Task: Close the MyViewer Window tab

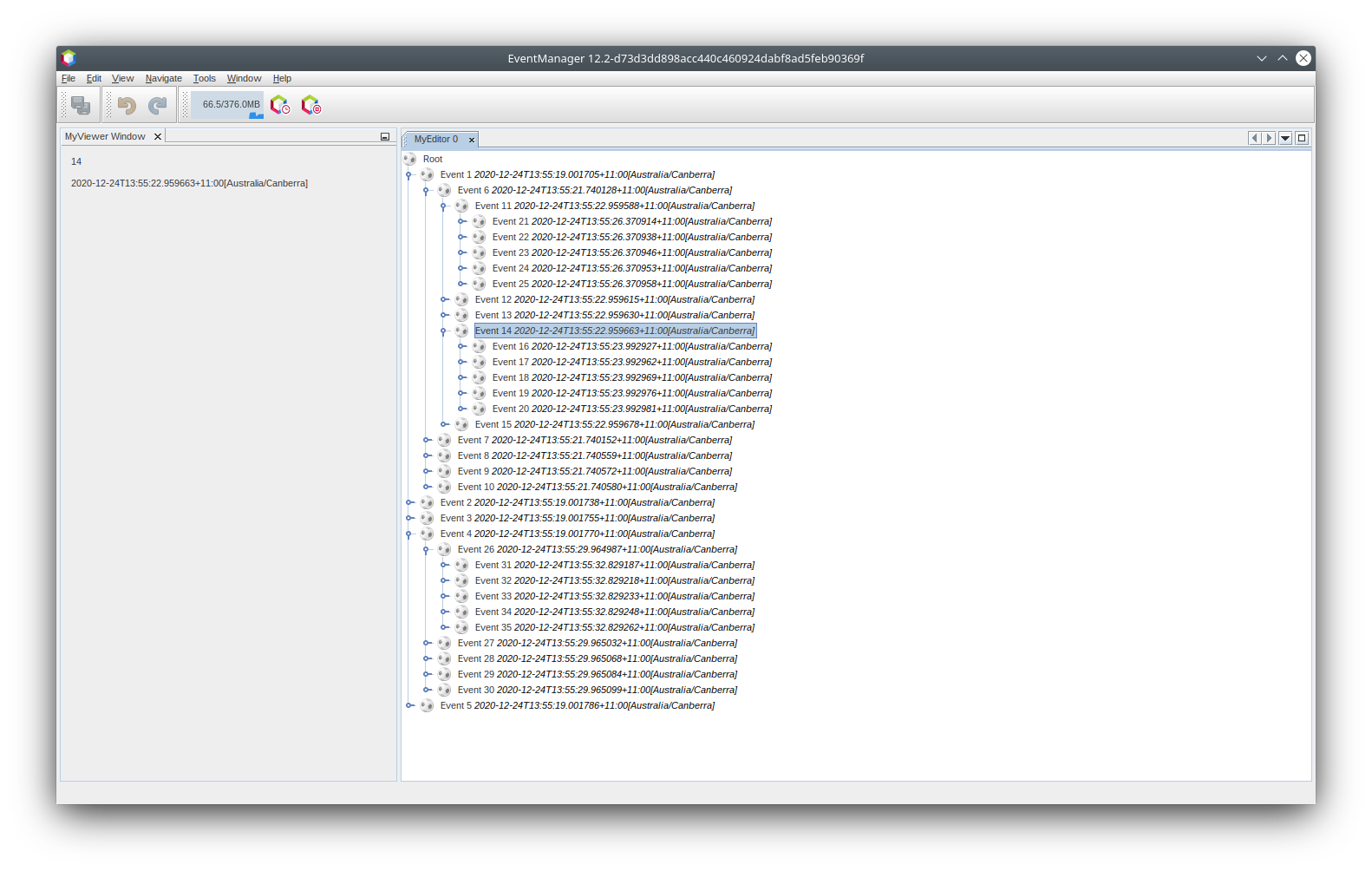Action: 158,136
